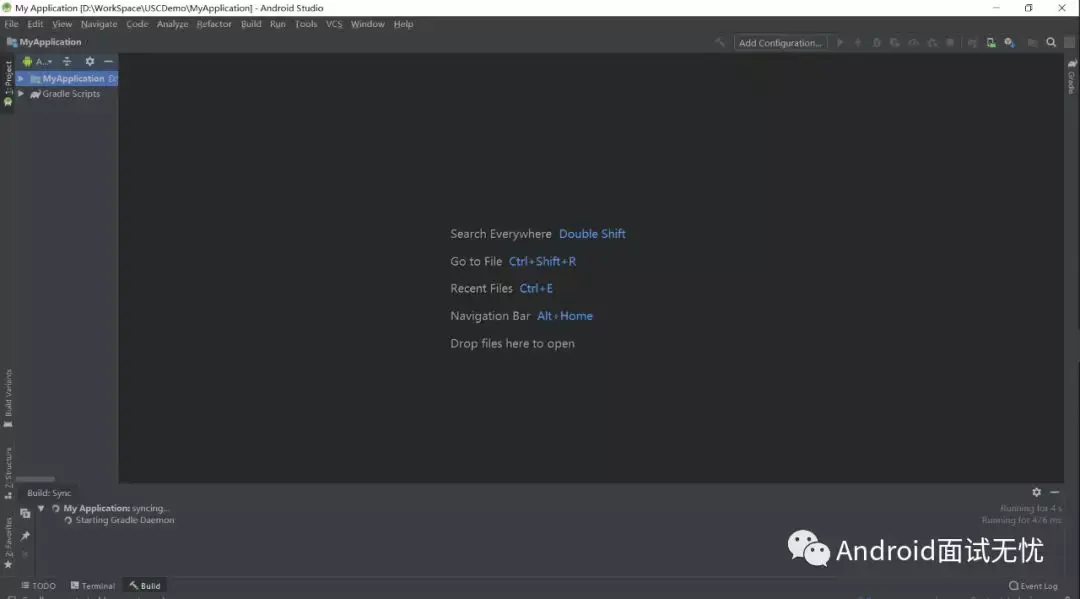
Task: Hide the Build panel with minus icon
Action: point(1055,492)
